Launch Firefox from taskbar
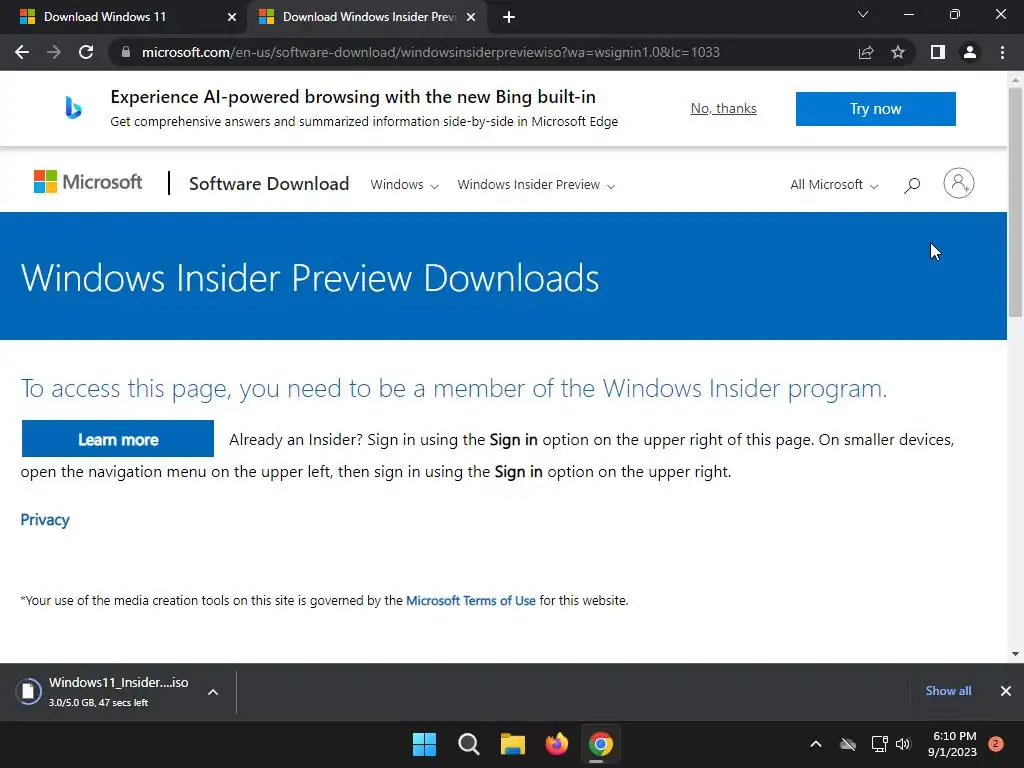This screenshot has height=768, width=1024. click(556, 744)
